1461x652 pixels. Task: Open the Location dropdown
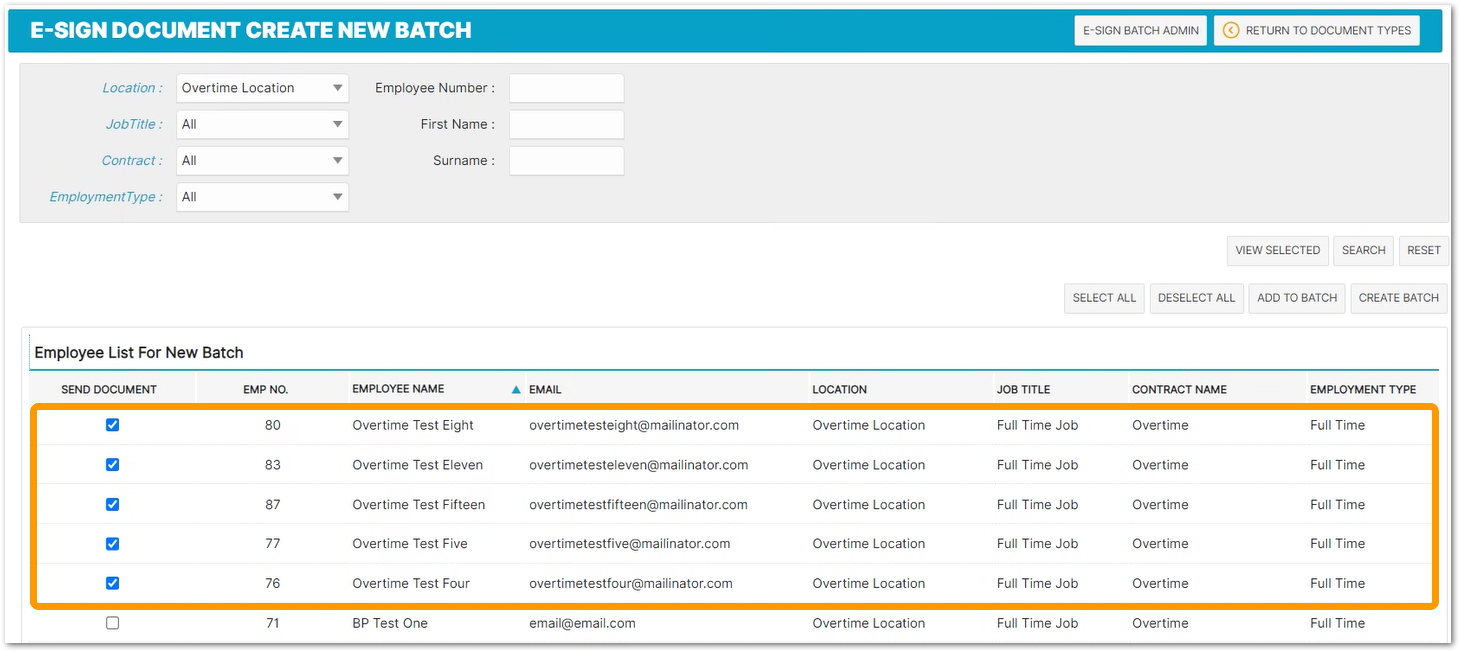pos(262,88)
